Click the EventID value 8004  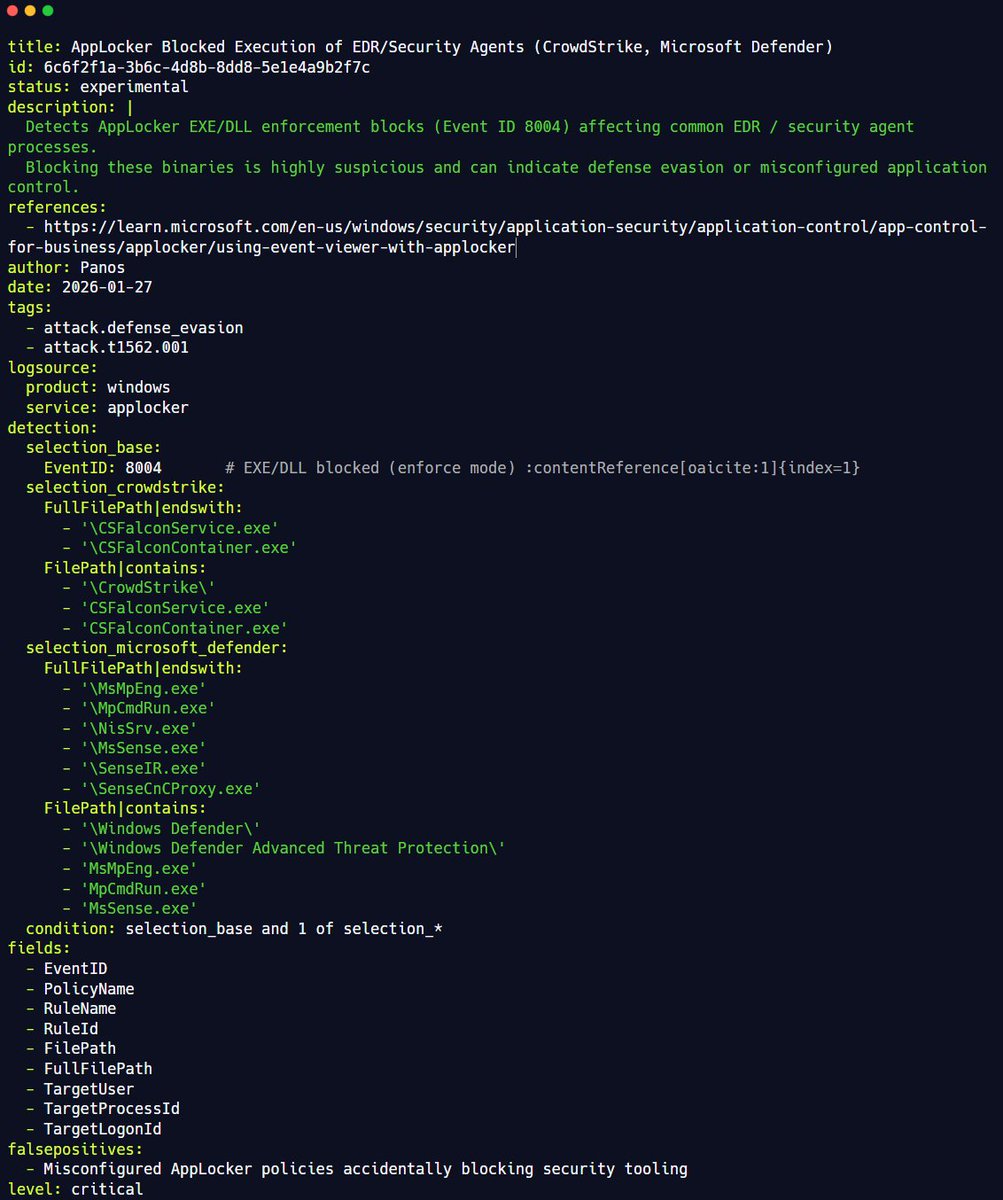pos(143,467)
